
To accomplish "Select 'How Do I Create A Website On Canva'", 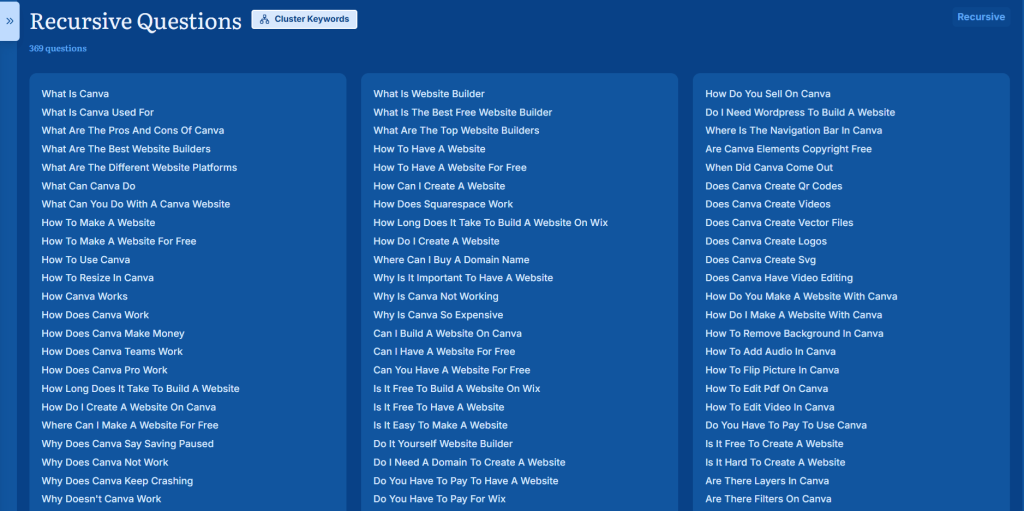I will 129,407.
